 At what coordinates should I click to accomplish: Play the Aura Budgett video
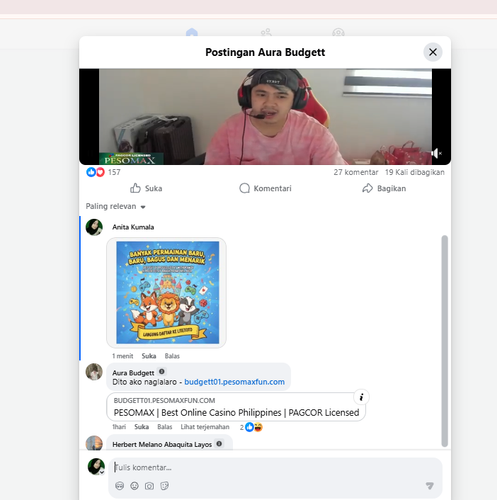coord(265,117)
